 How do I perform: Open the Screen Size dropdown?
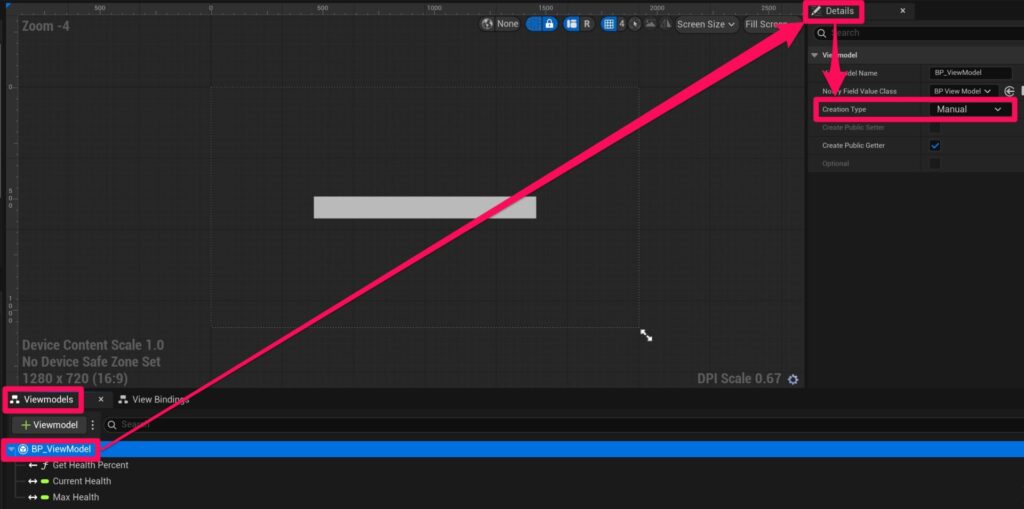[x=706, y=24]
